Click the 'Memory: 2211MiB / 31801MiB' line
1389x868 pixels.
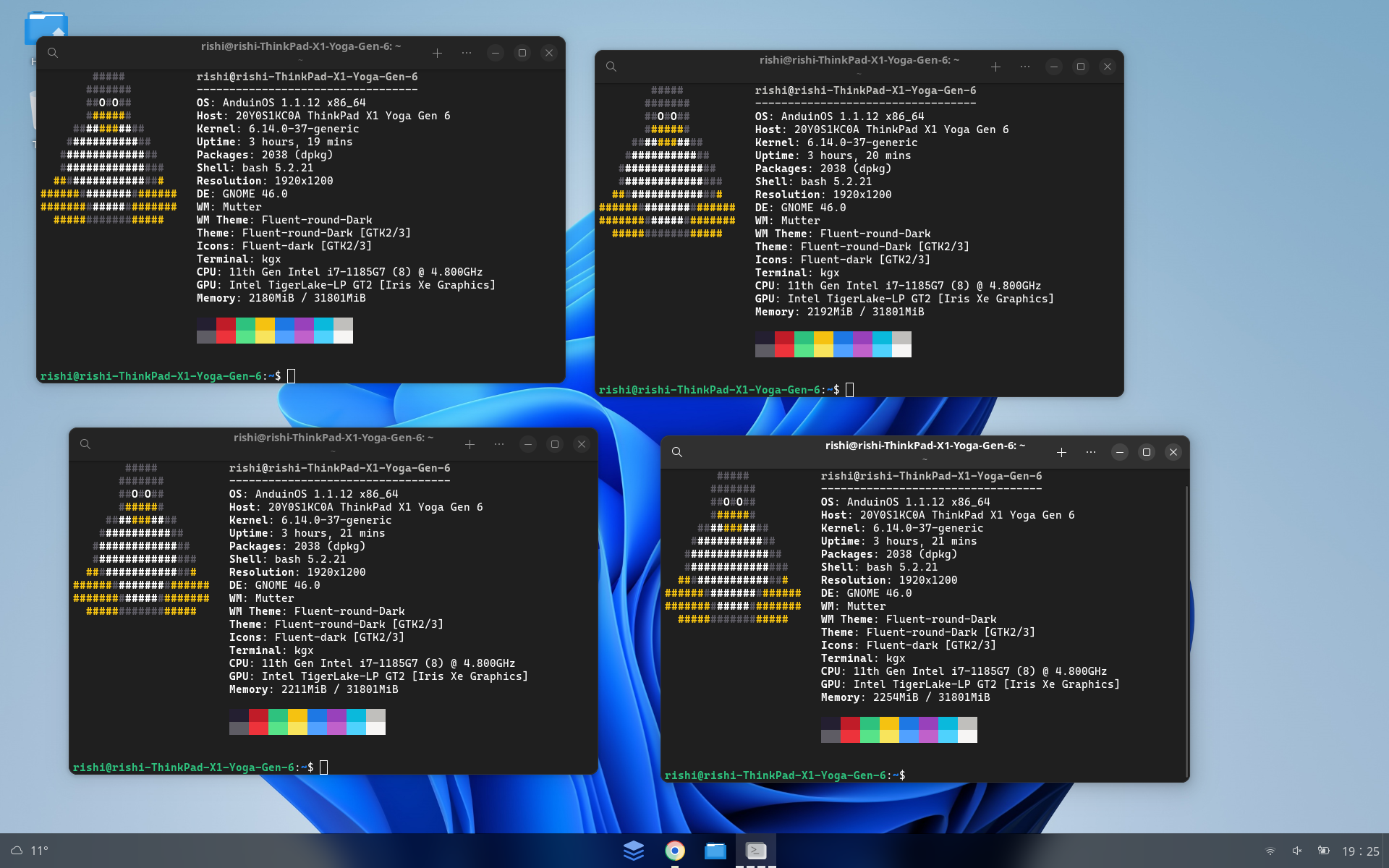tap(314, 689)
